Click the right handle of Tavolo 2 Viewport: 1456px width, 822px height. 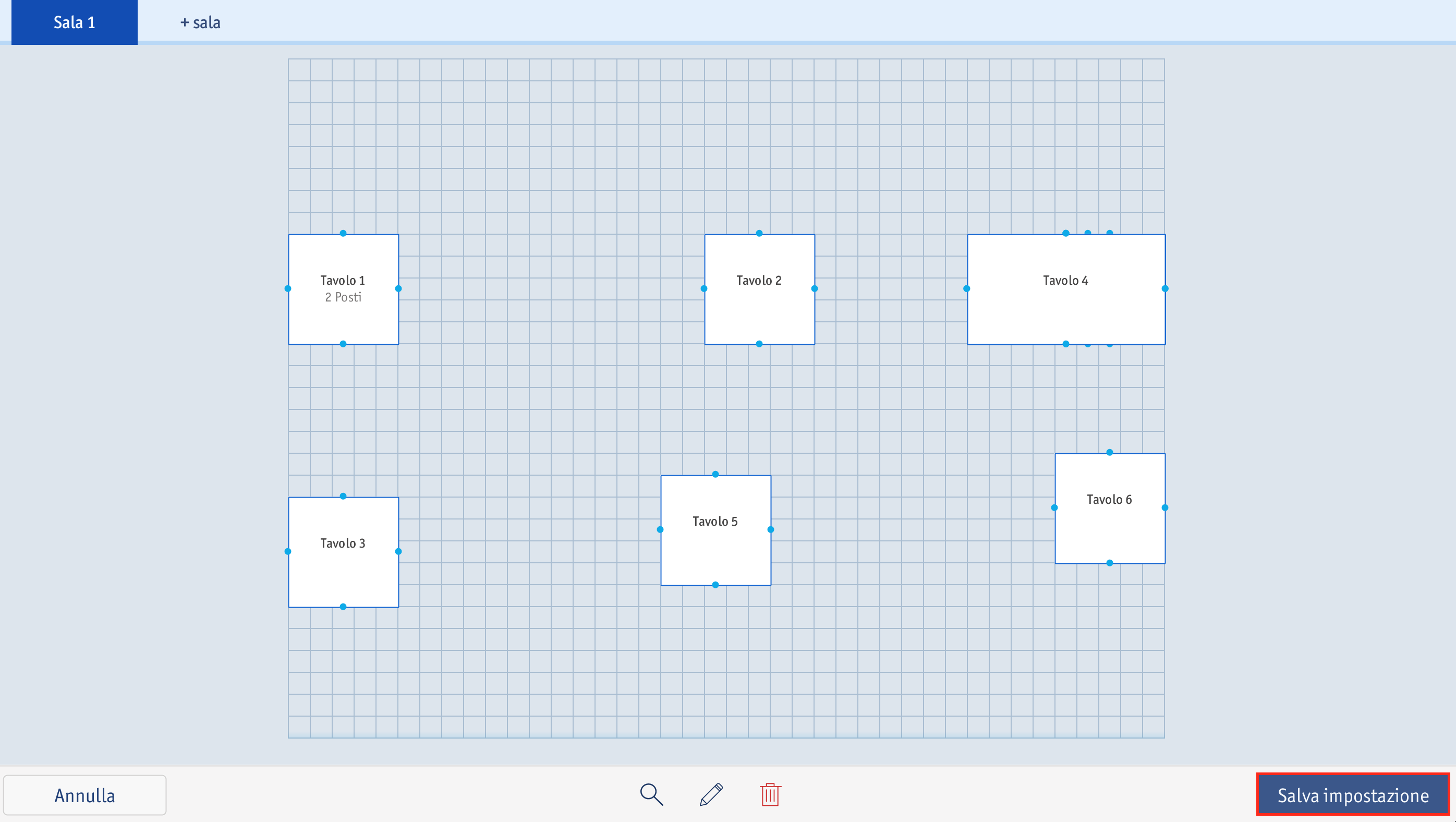[815, 289]
